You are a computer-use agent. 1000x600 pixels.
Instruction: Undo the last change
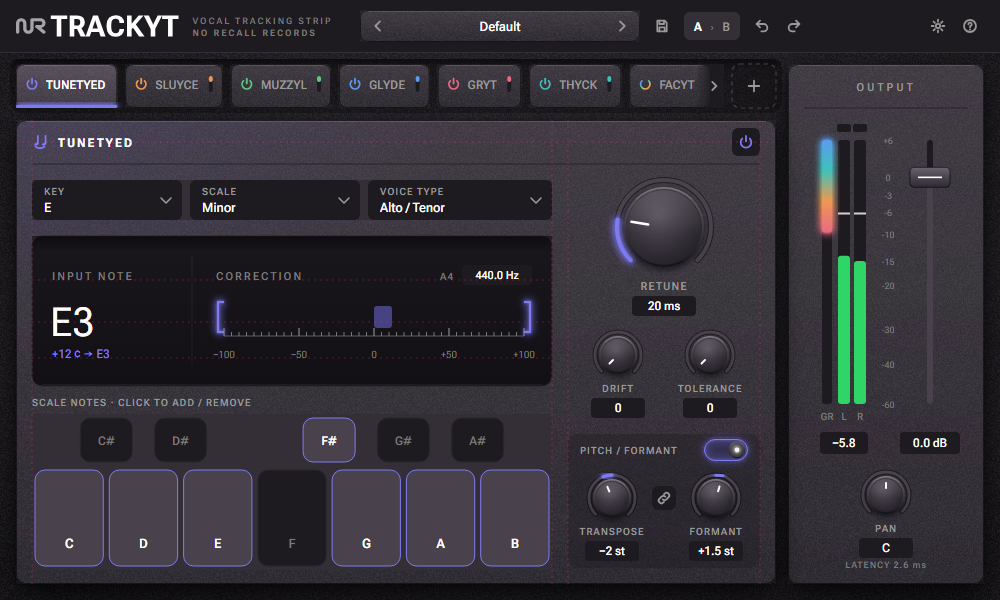761,26
